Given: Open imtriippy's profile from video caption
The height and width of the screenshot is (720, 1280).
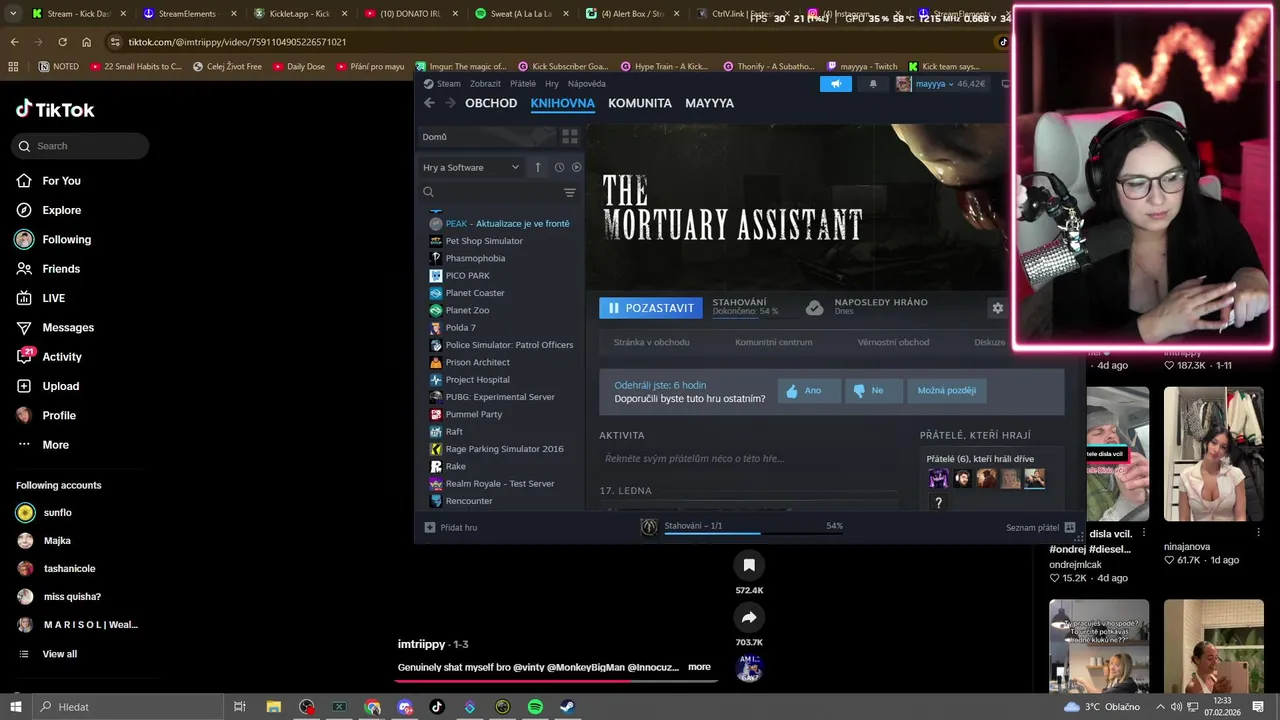Looking at the screenshot, I should 422,644.
